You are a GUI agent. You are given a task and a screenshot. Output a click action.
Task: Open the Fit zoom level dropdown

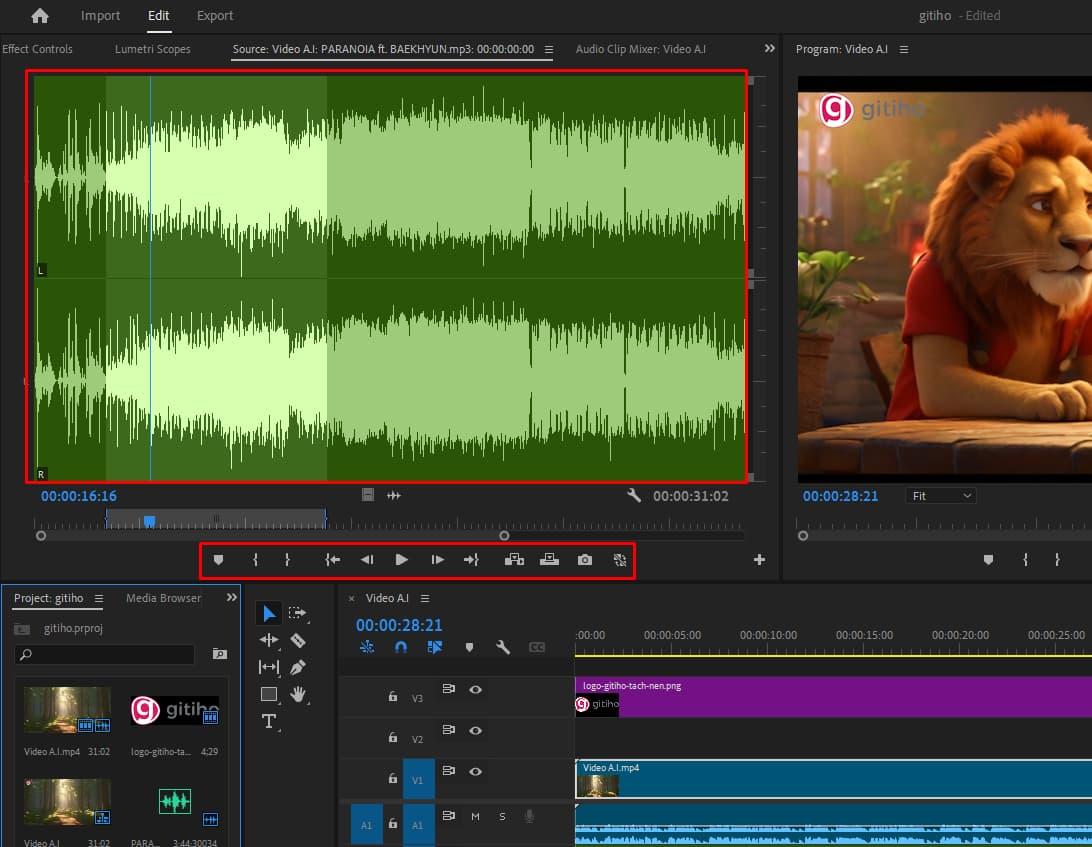pyautogui.click(x=940, y=496)
